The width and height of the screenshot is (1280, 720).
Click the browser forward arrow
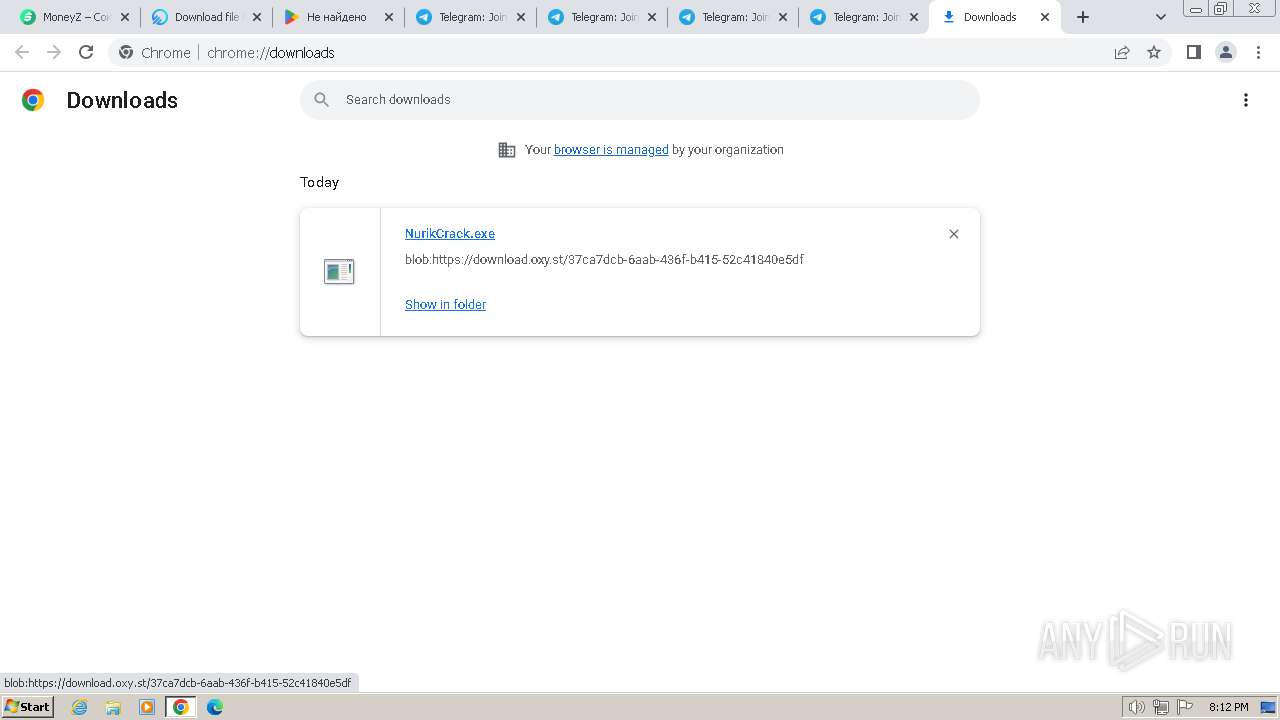point(54,52)
